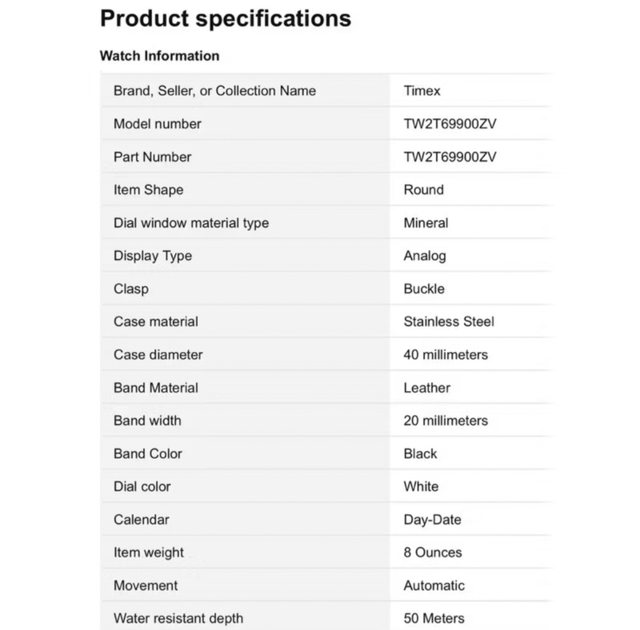Screen dimensions: 640x630
Task: Select the 50 Meters water resistance value
Action: pyautogui.click(x=434, y=618)
